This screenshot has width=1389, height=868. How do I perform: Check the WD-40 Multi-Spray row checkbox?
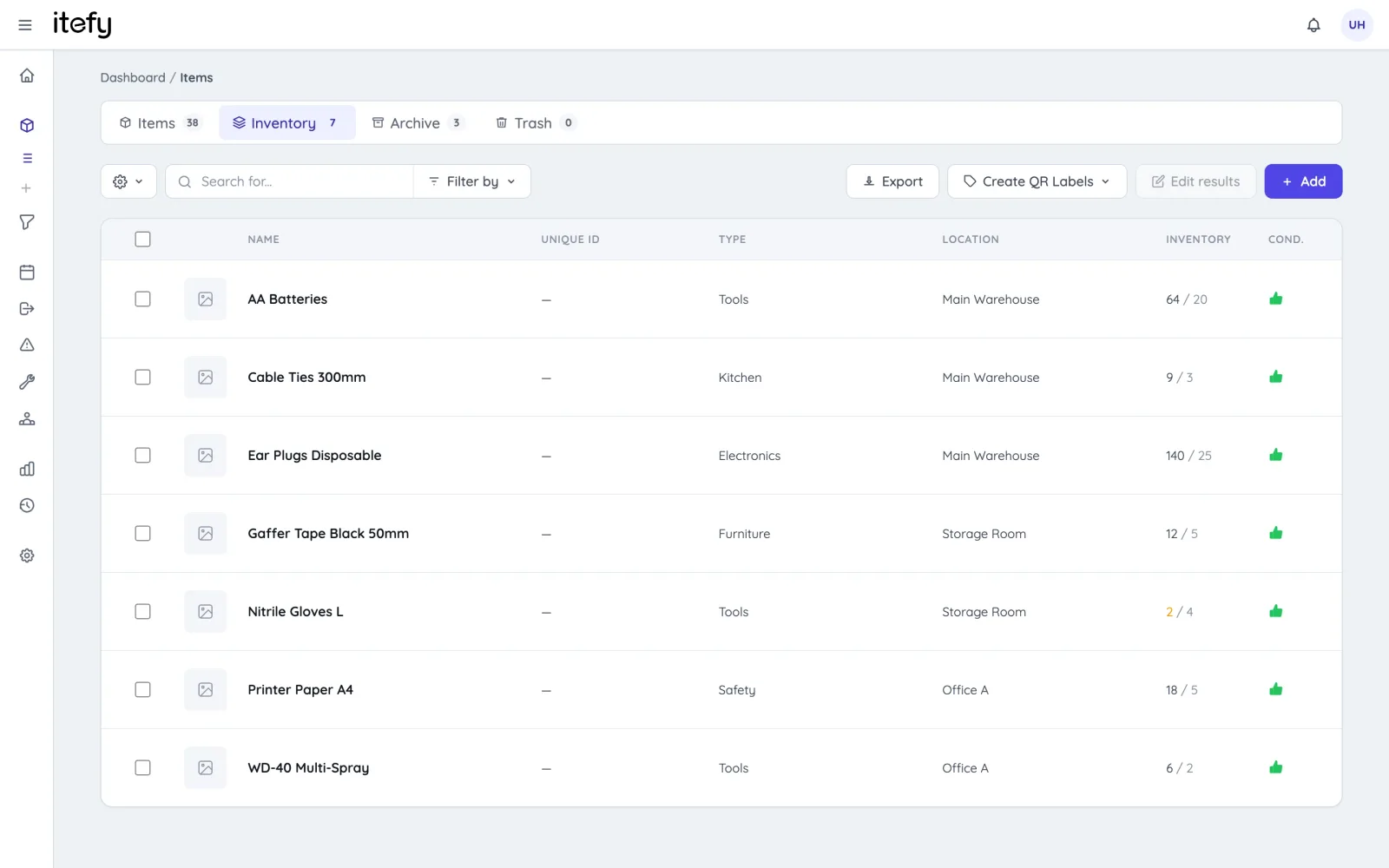click(x=142, y=767)
